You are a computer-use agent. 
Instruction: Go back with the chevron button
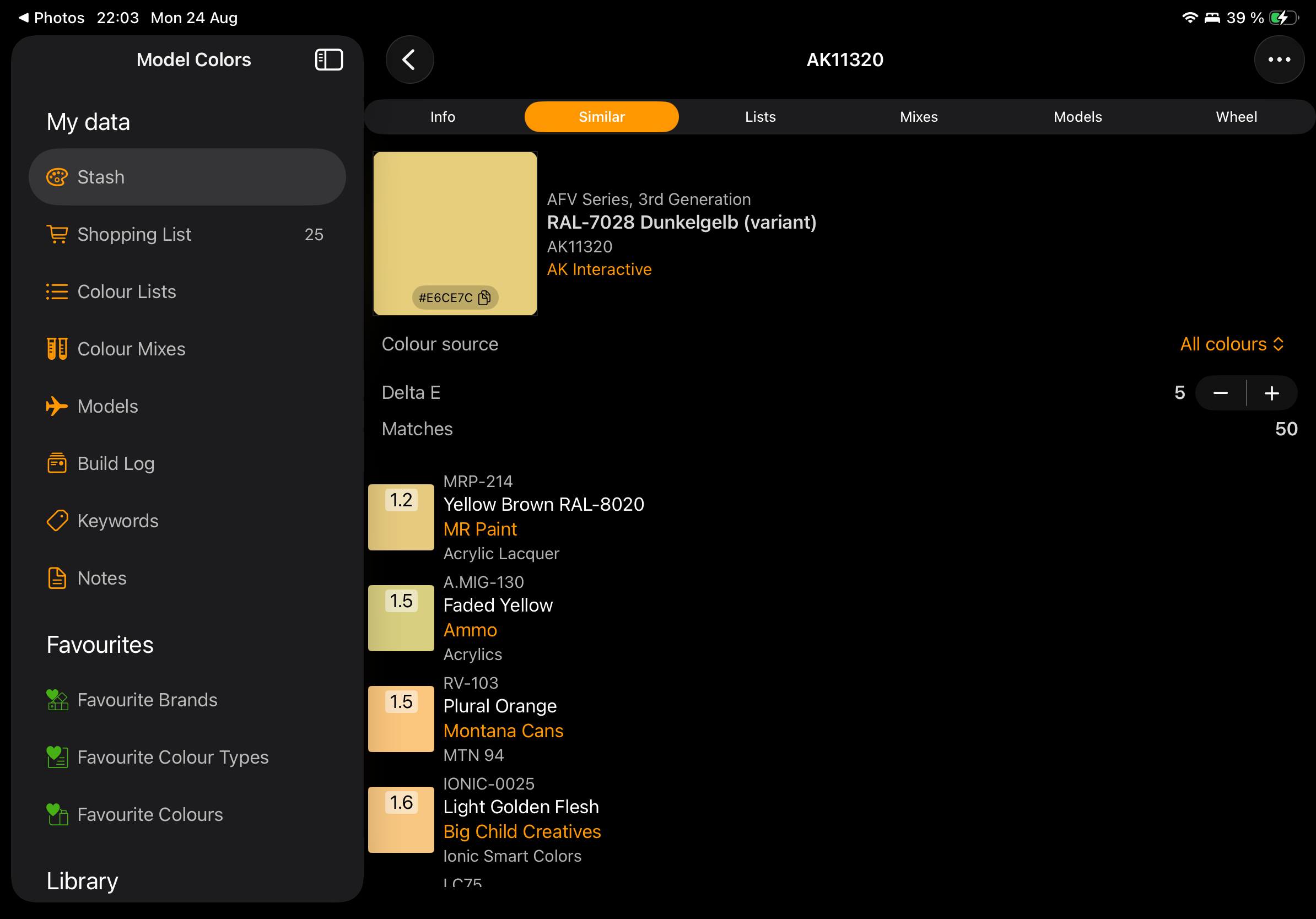tap(409, 60)
